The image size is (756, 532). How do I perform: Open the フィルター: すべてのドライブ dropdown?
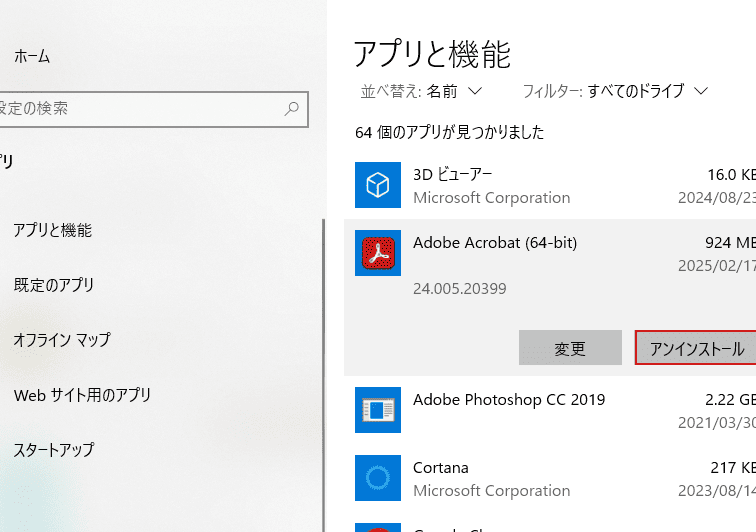(x=615, y=91)
